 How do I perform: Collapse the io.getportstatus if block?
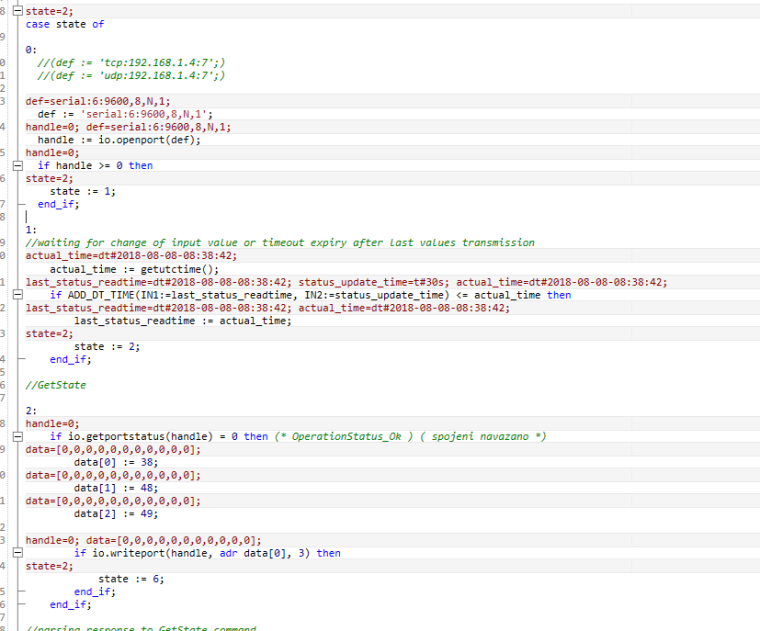16,437
